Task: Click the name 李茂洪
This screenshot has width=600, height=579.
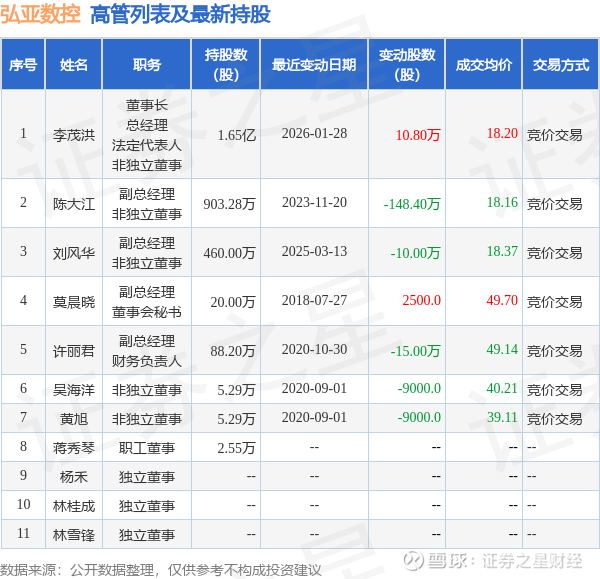Action: pos(74,135)
